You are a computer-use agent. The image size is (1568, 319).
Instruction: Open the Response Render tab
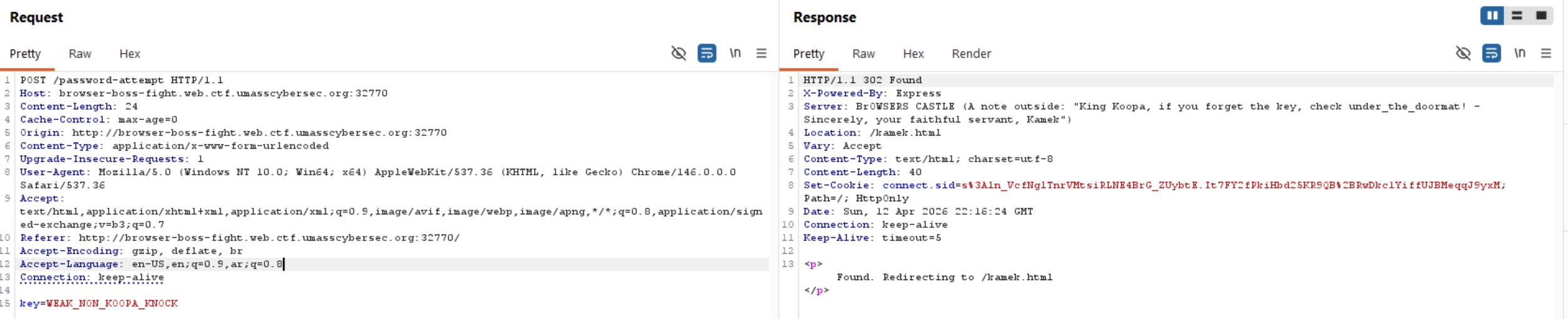tap(971, 54)
